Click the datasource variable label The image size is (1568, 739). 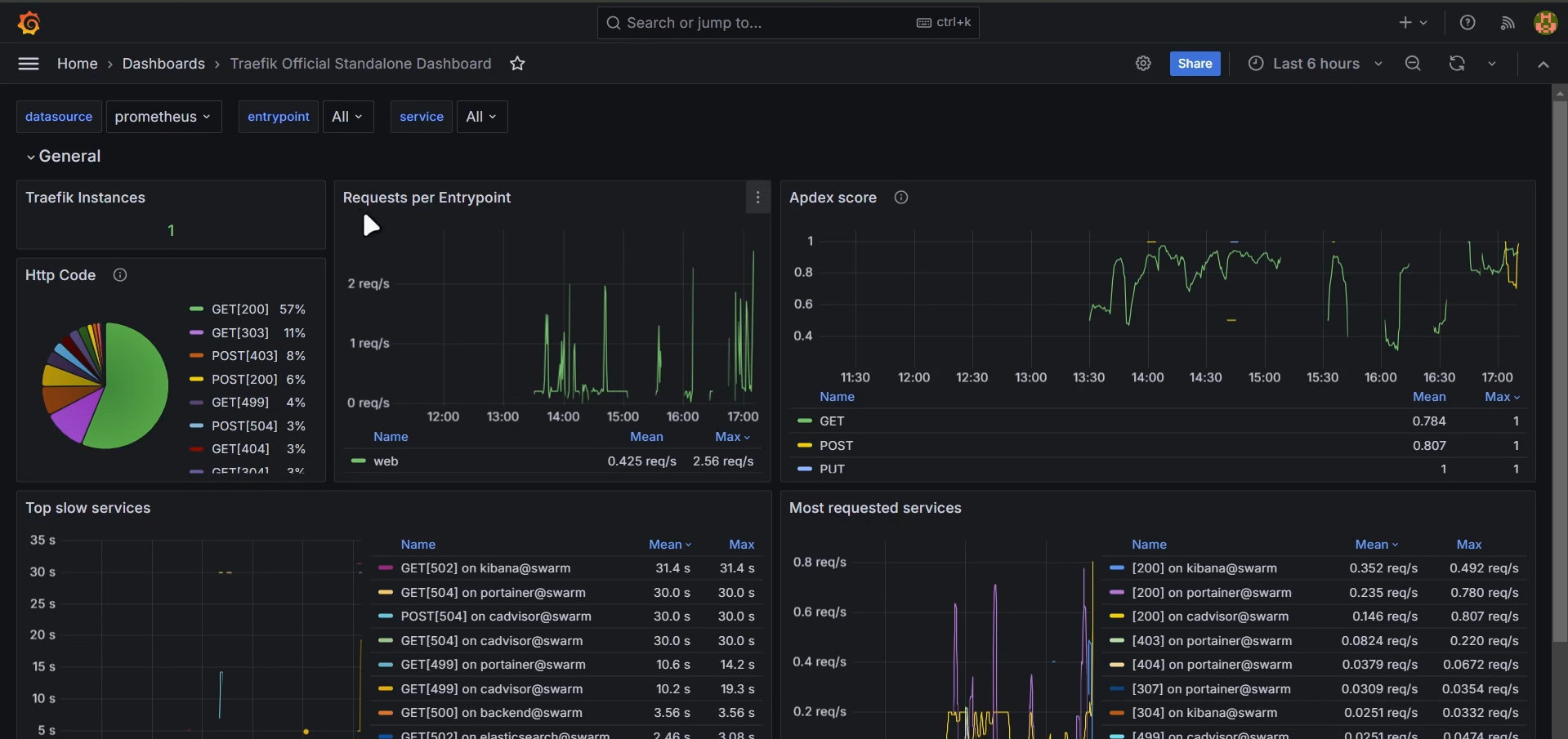pyautogui.click(x=59, y=117)
